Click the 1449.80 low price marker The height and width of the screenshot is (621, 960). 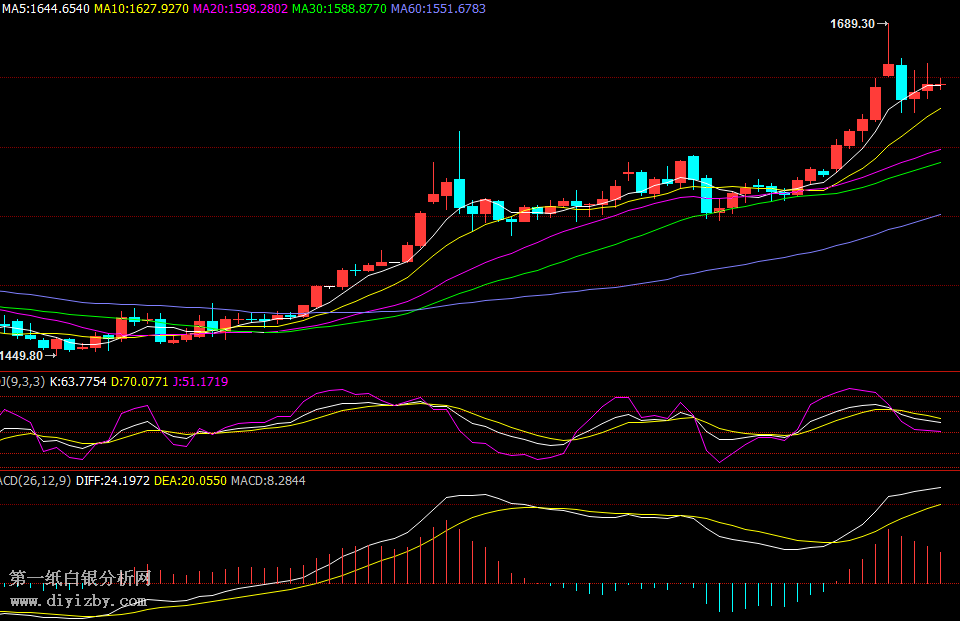pos(22,356)
